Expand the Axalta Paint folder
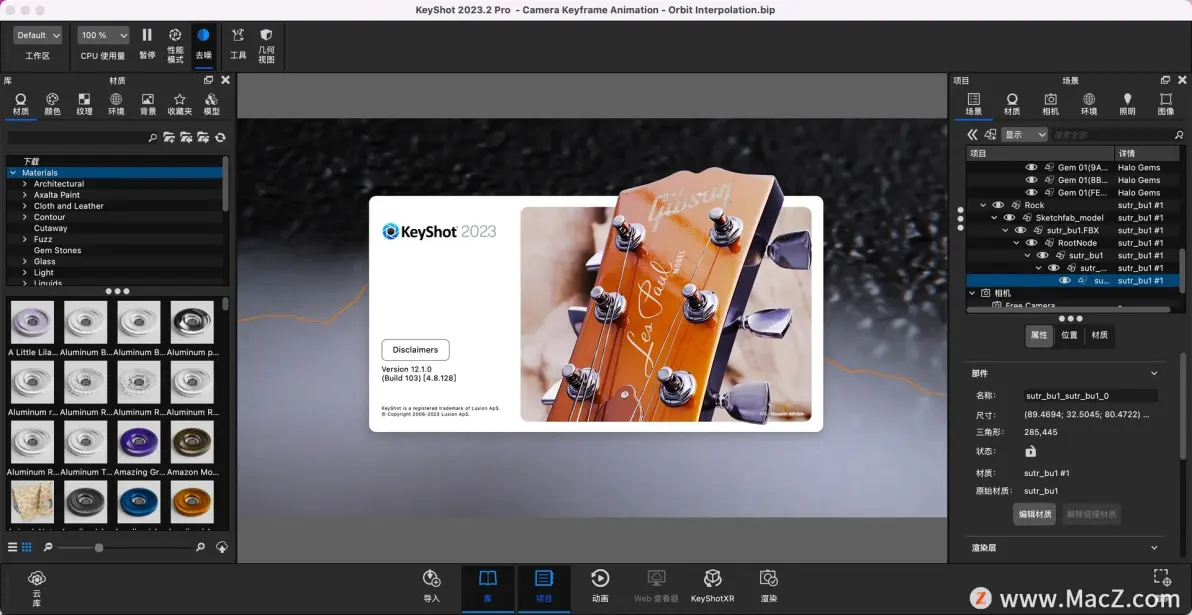Image resolution: width=1192 pixels, height=615 pixels. [25, 195]
